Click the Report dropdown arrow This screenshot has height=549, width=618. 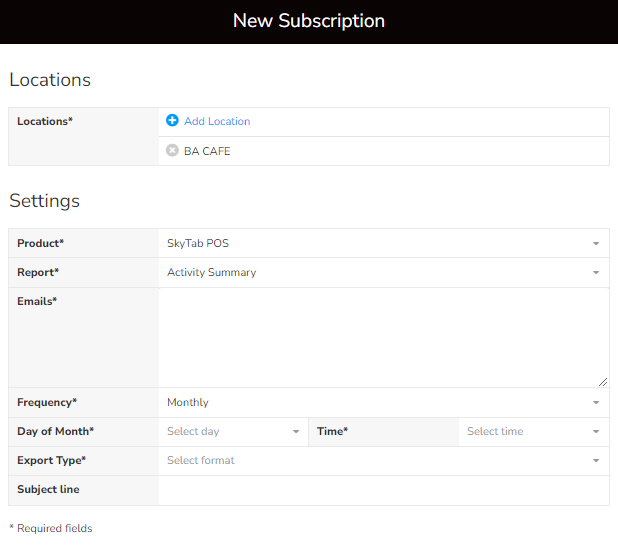596,273
